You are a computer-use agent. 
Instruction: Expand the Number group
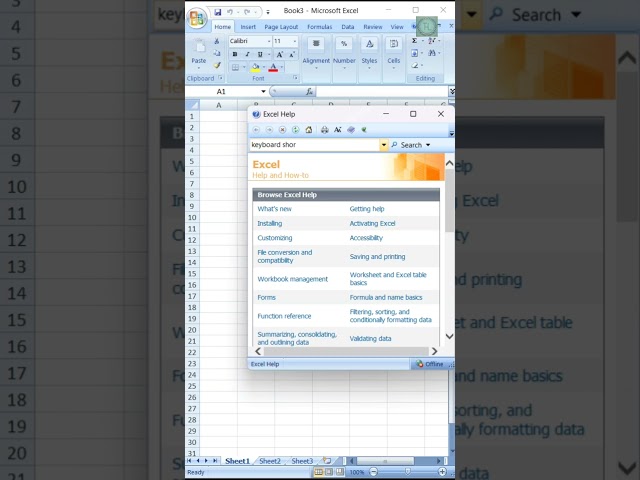pos(344,53)
